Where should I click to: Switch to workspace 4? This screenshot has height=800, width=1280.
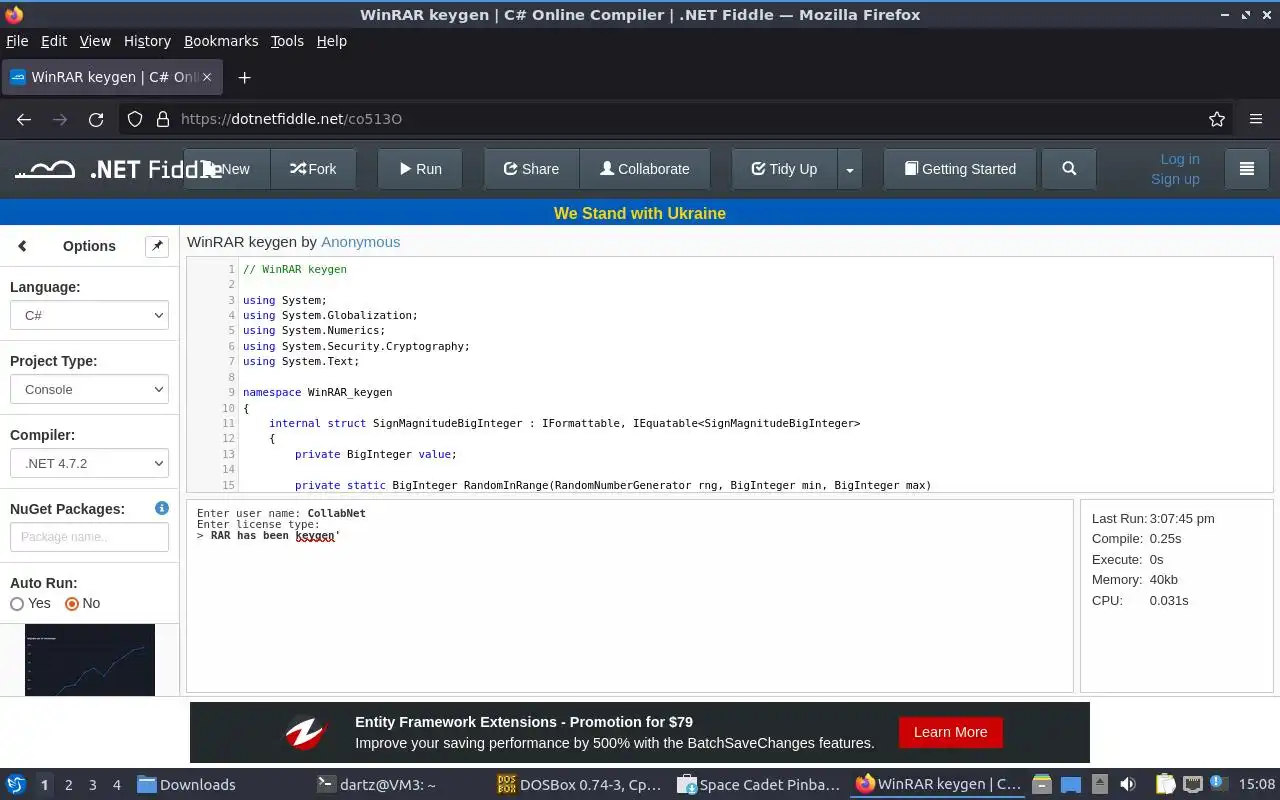(x=116, y=785)
